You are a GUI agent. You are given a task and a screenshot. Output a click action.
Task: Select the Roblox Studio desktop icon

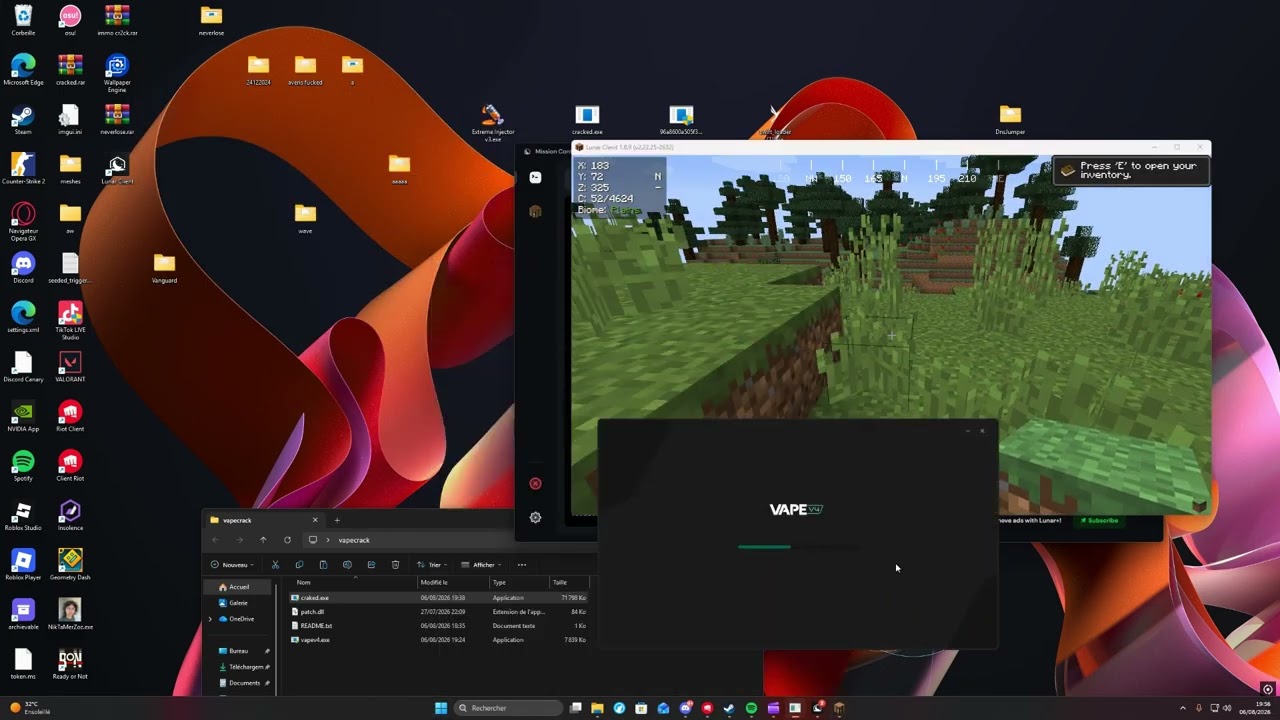[x=23, y=514]
